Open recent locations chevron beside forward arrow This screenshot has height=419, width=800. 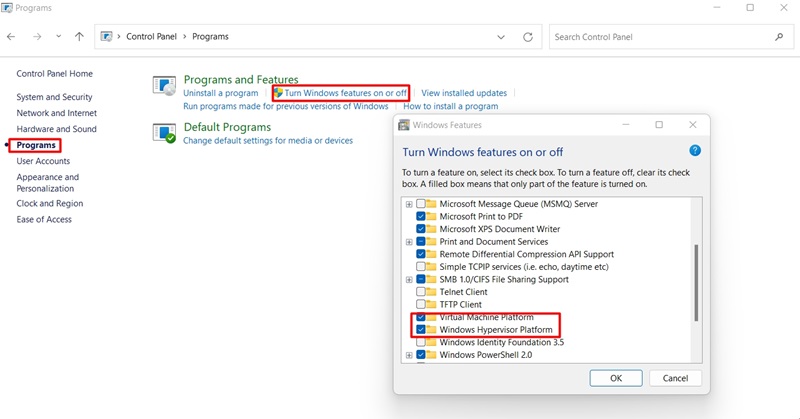[x=58, y=36]
